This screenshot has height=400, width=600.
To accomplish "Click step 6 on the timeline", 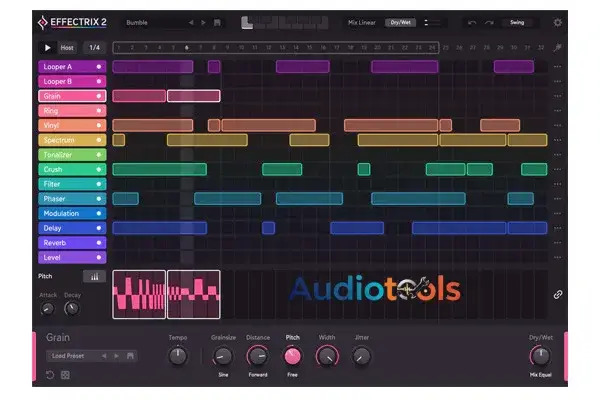I will (187, 48).
